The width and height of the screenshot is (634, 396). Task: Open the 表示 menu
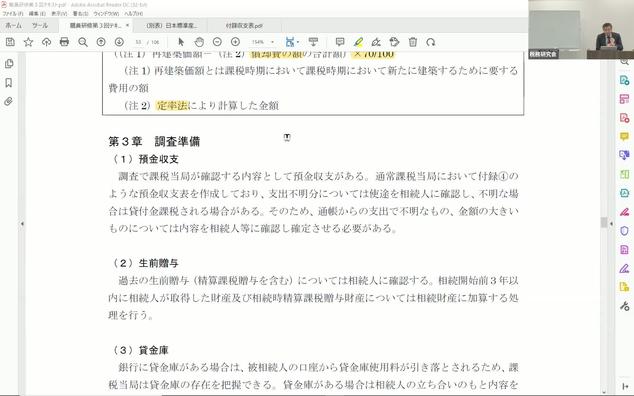(x=59, y=14)
